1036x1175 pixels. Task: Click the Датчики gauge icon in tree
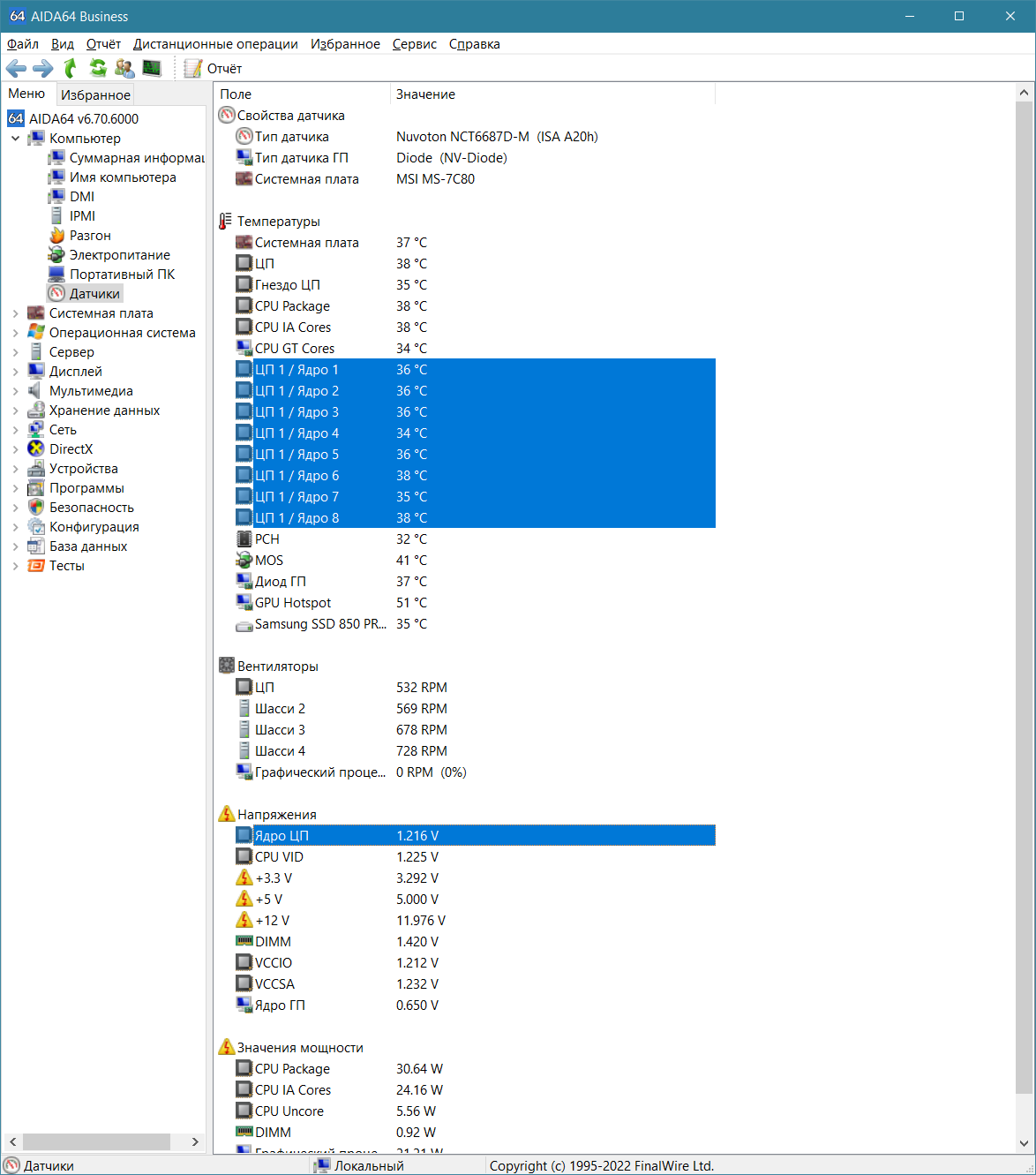56,294
